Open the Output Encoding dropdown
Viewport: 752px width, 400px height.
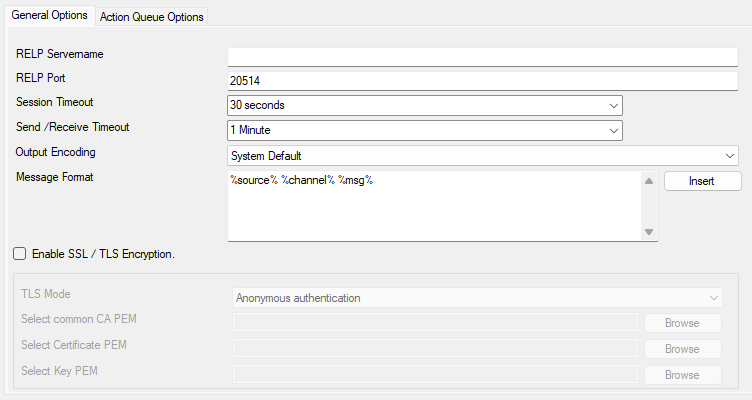click(482, 156)
